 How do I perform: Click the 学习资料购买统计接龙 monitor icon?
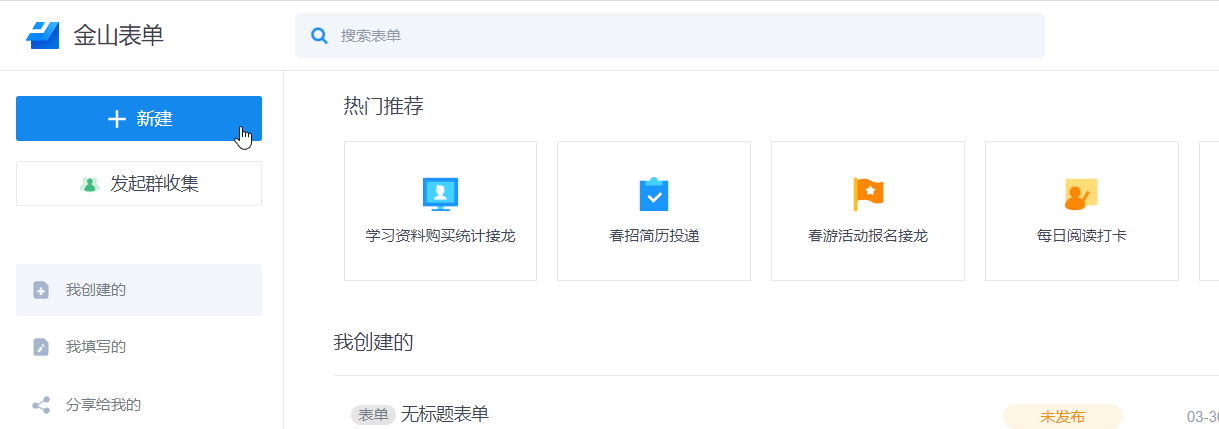coord(440,194)
